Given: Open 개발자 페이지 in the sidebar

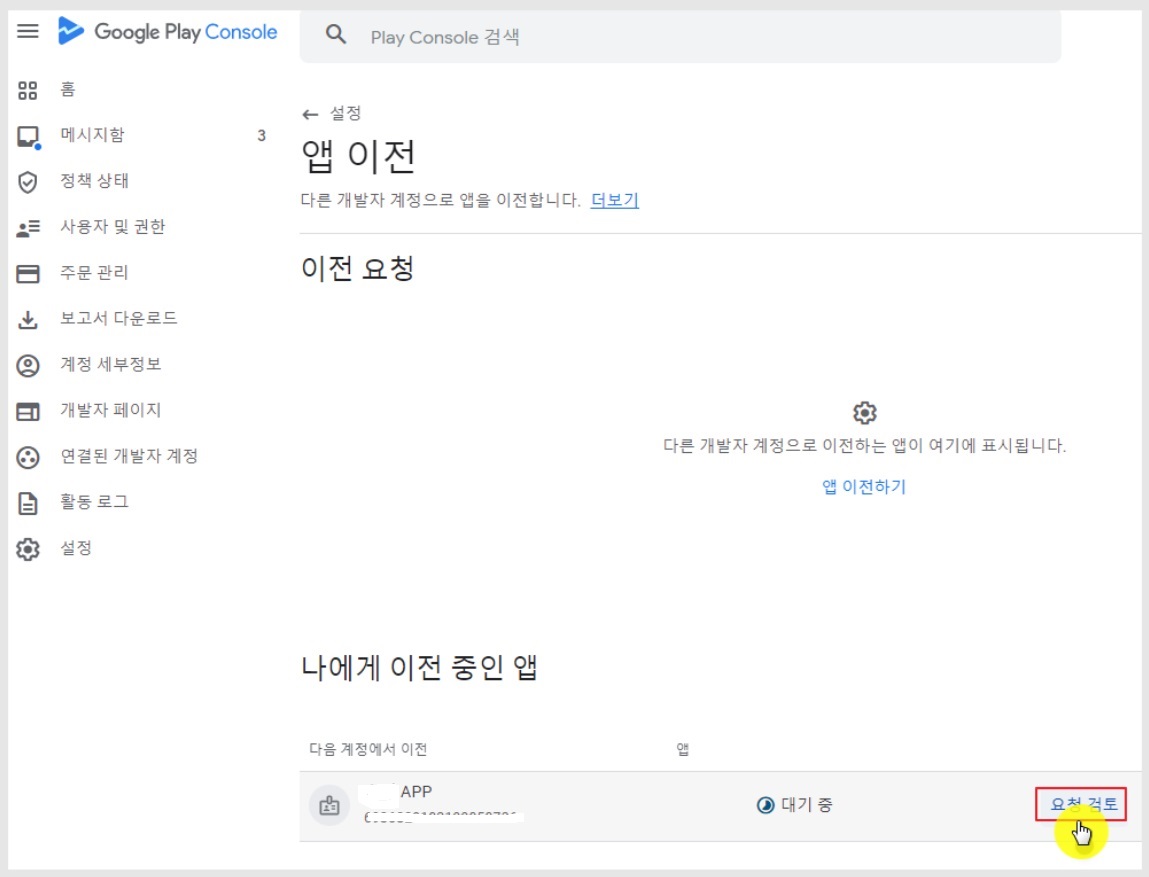Looking at the screenshot, I should (x=111, y=410).
